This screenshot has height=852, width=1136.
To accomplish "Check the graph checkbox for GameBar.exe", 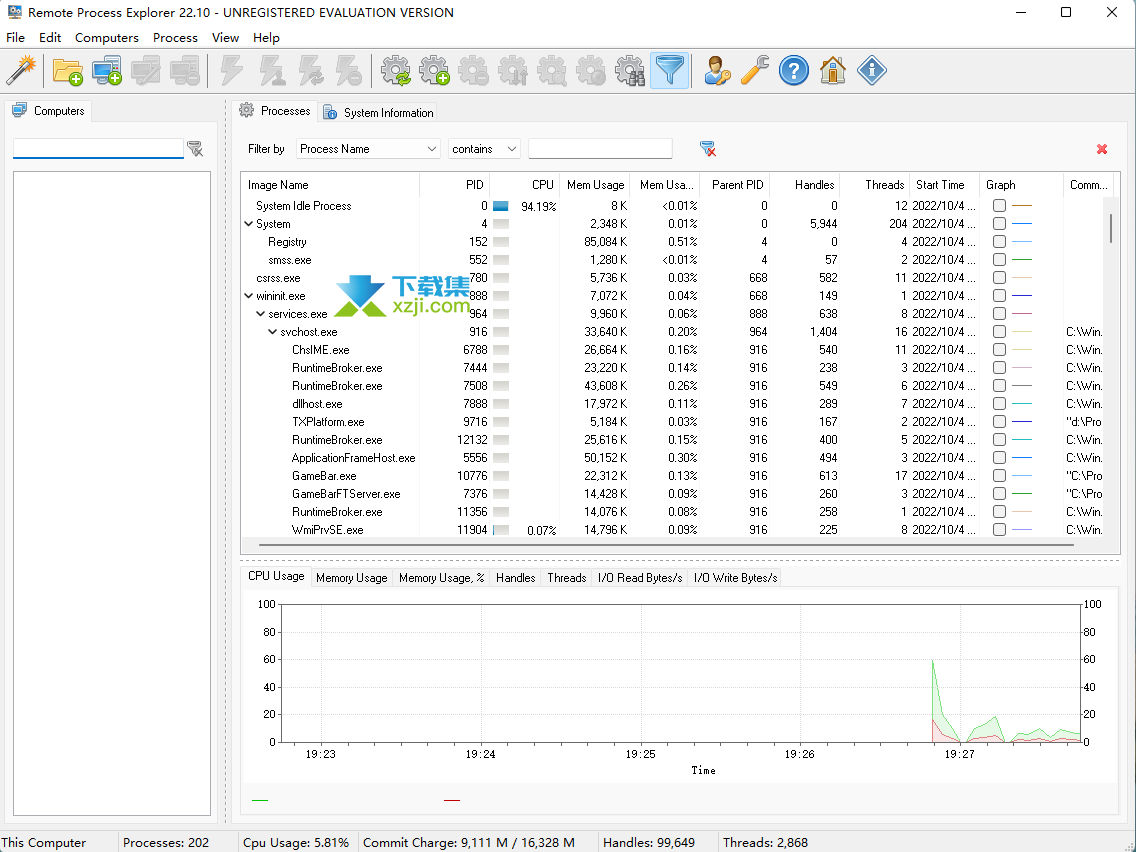I will tap(999, 476).
